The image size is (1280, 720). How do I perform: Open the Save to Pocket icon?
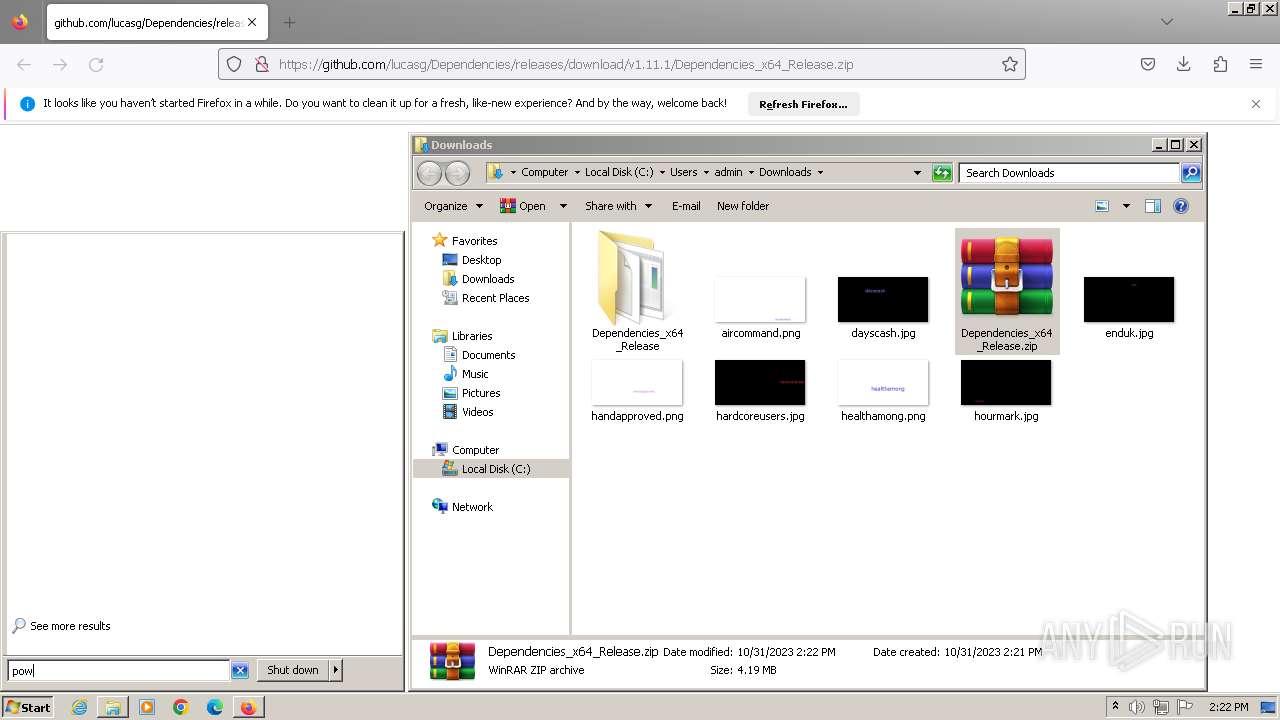1148,64
